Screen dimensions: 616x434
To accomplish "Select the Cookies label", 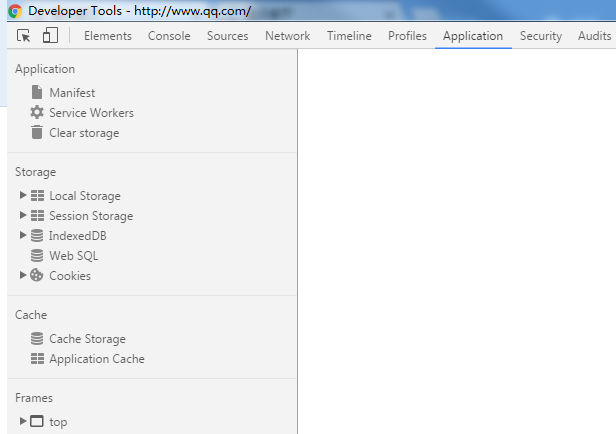I will (70, 276).
